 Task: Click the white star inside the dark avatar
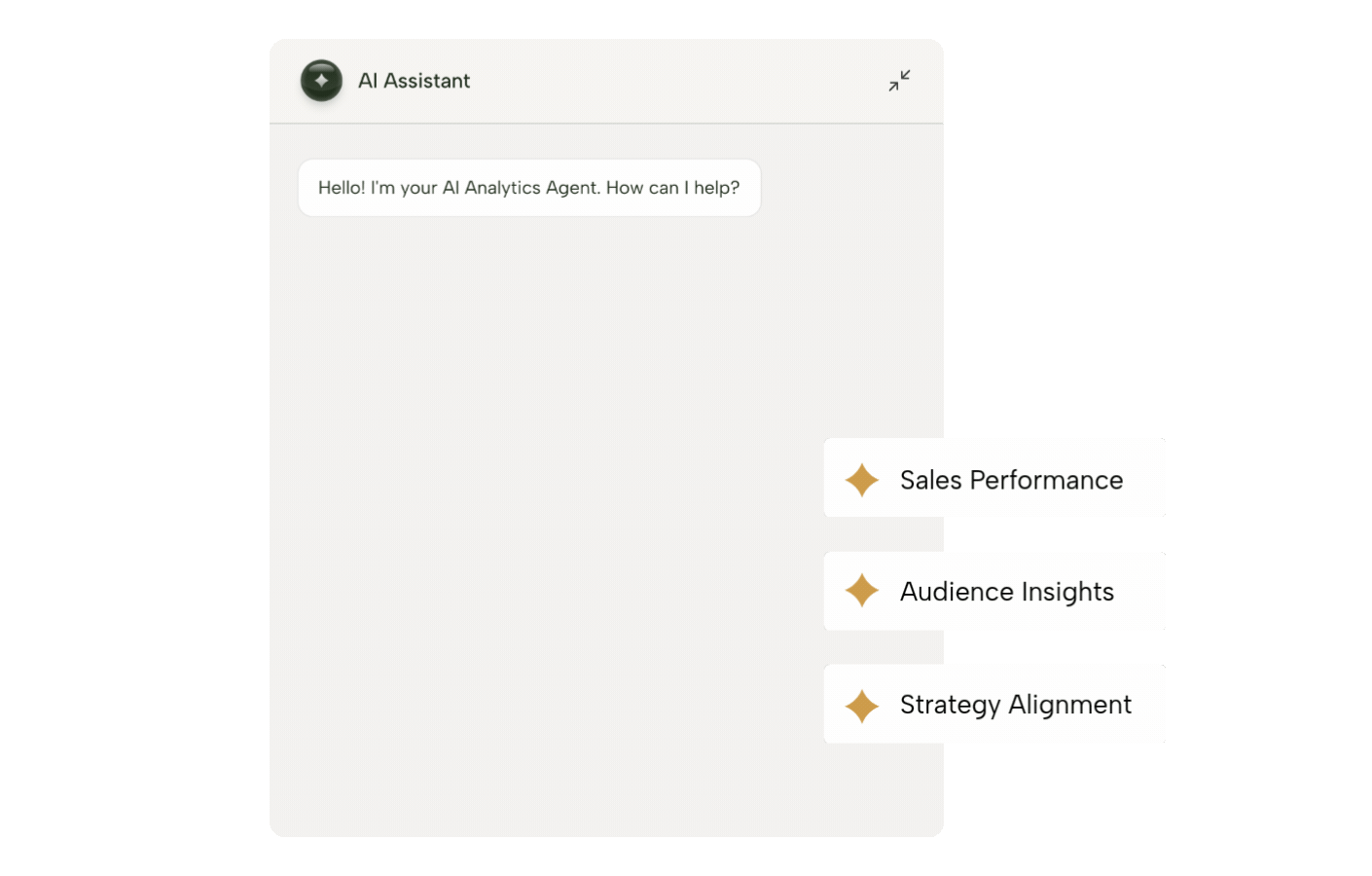[321, 81]
